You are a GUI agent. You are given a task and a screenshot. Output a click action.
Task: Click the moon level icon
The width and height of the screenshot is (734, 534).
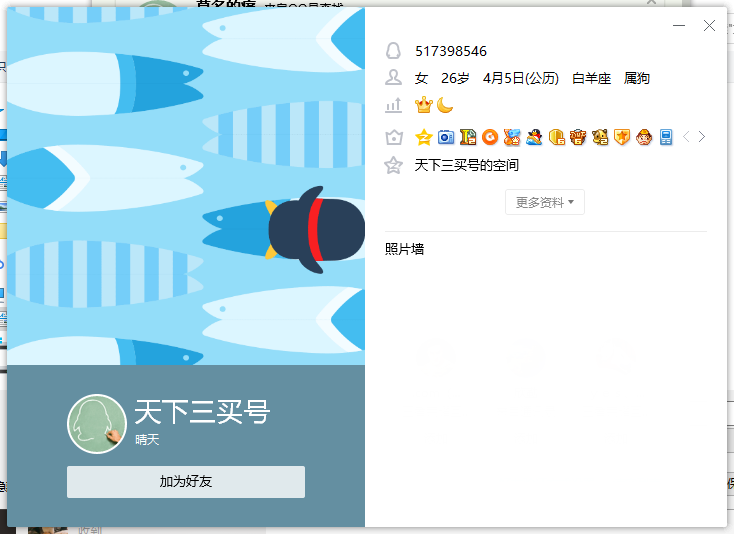445,105
